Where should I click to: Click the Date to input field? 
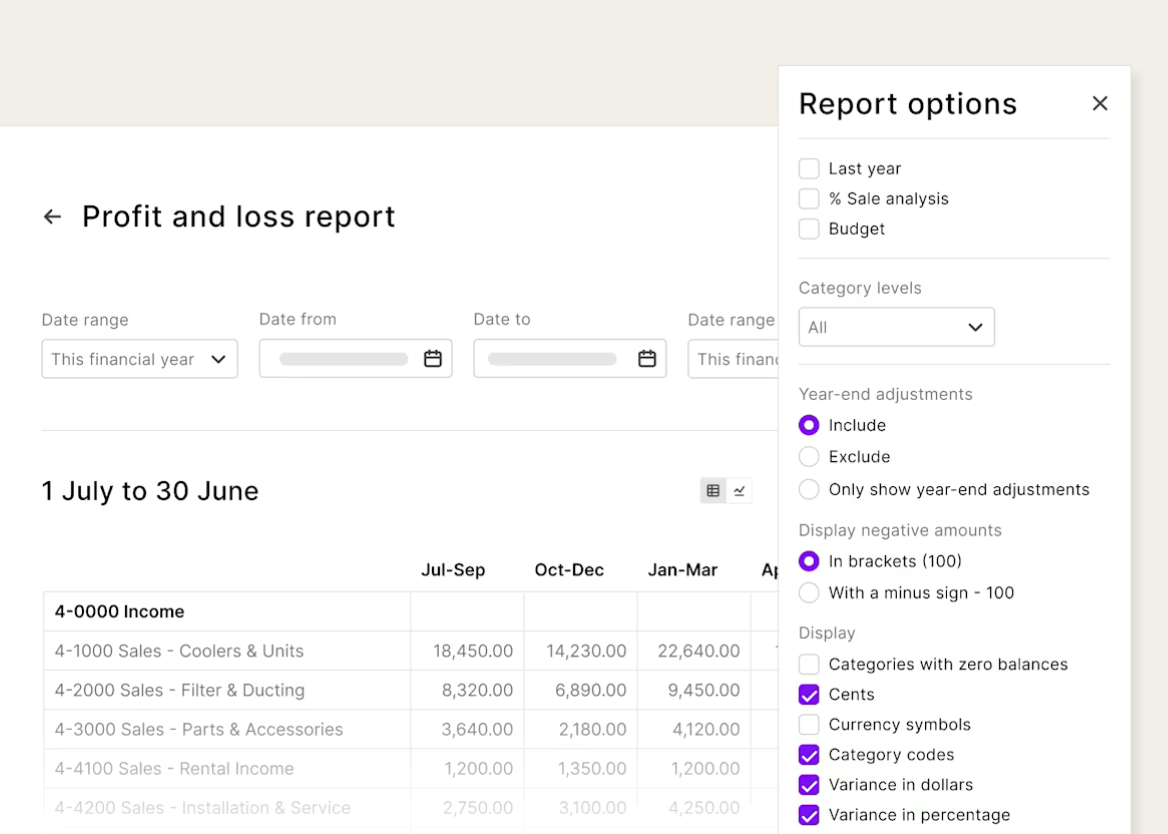coord(570,358)
